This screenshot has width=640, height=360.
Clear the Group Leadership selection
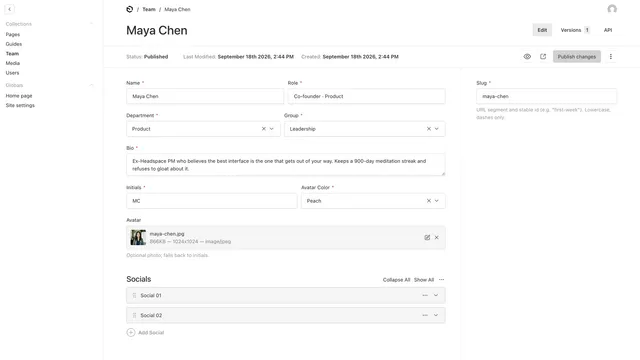(x=429, y=129)
